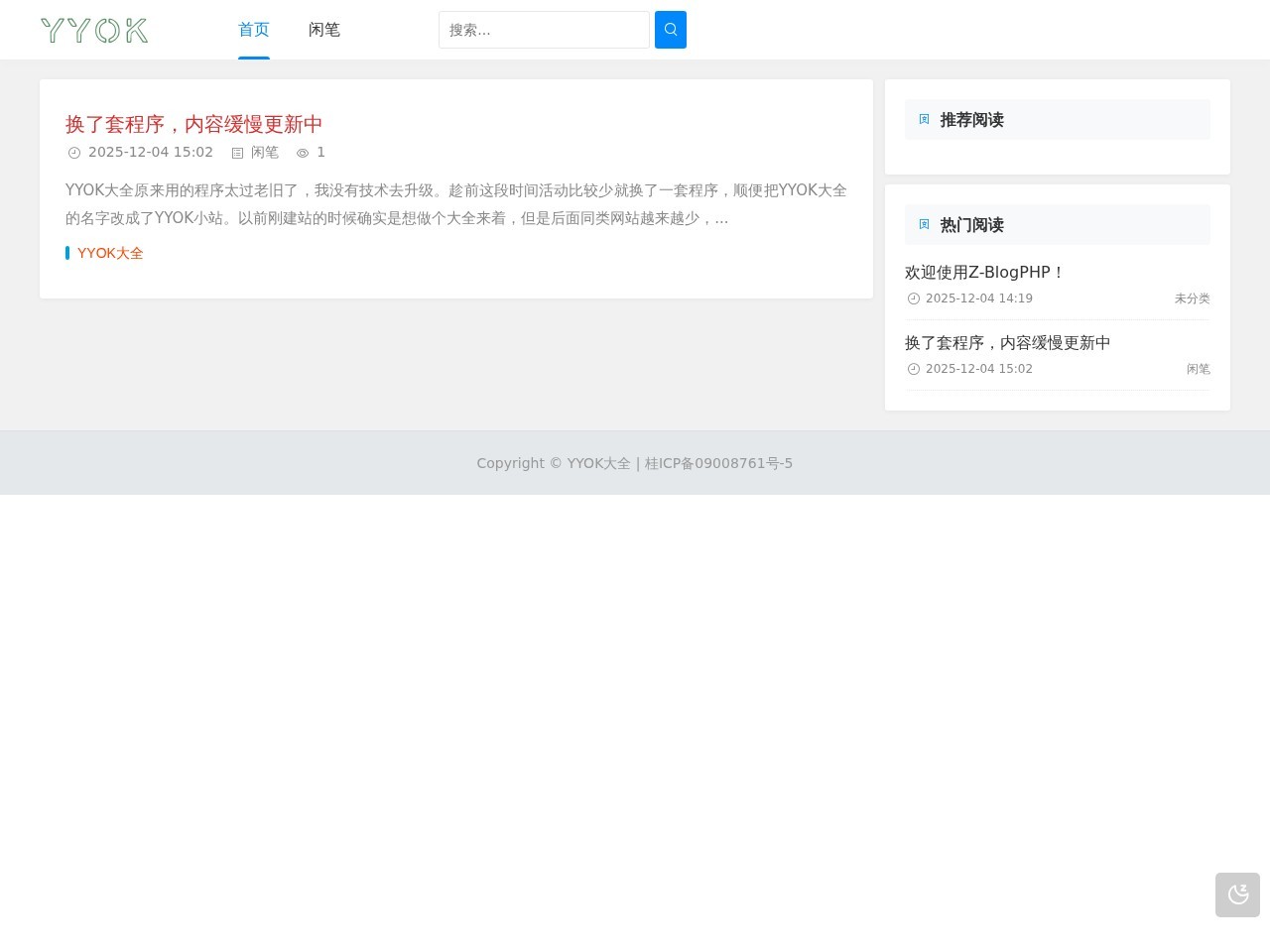
Task: Click the category icon next to 闲笔 label
Action: pyautogui.click(x=237, y=152)
